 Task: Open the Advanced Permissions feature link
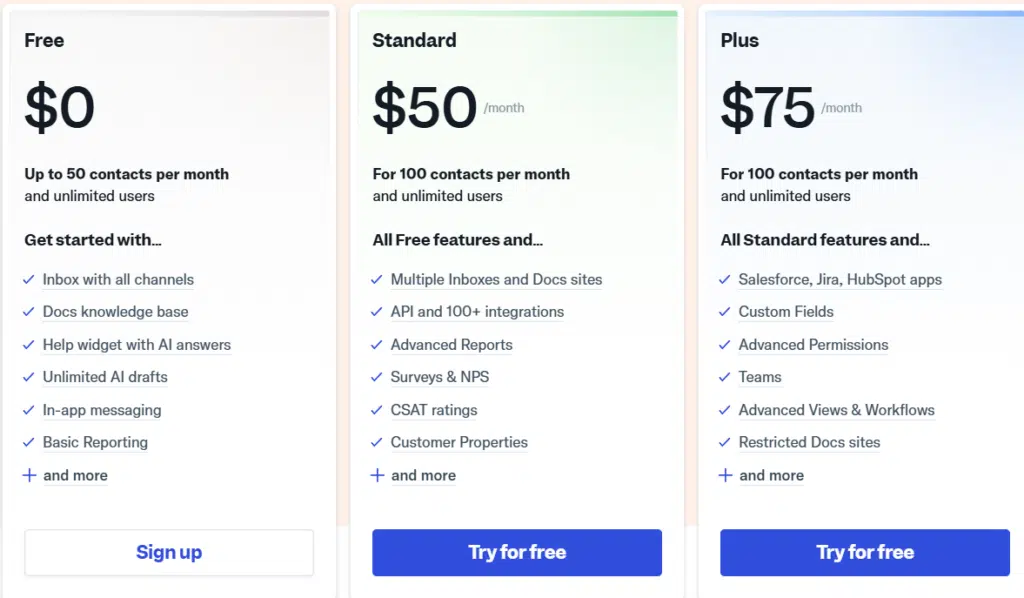tap(813, 345)
